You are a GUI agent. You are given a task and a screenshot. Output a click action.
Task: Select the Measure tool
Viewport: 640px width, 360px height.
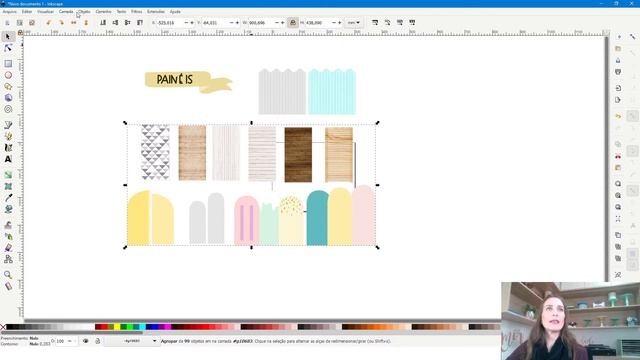8,286
